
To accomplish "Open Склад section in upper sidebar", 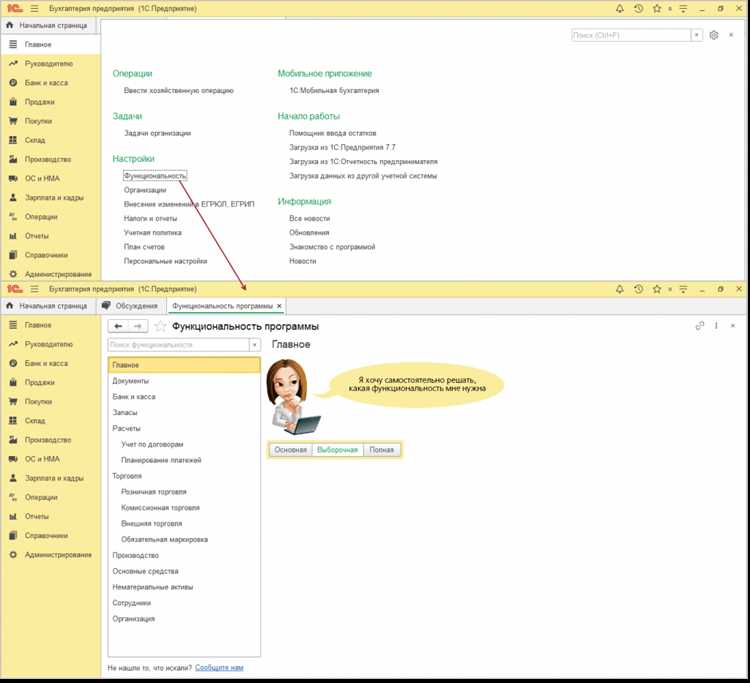I will [x=35, y=140].
